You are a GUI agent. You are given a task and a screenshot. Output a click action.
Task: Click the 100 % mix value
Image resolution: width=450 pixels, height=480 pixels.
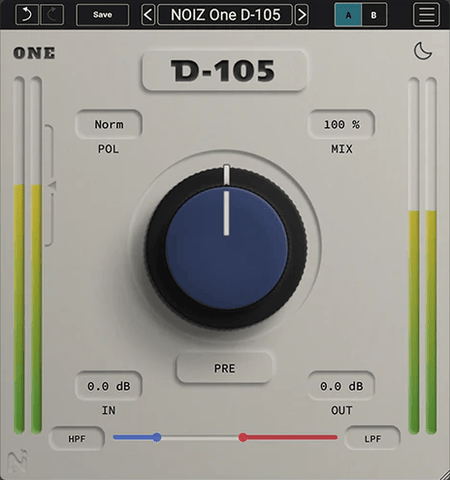pos(341,124)
